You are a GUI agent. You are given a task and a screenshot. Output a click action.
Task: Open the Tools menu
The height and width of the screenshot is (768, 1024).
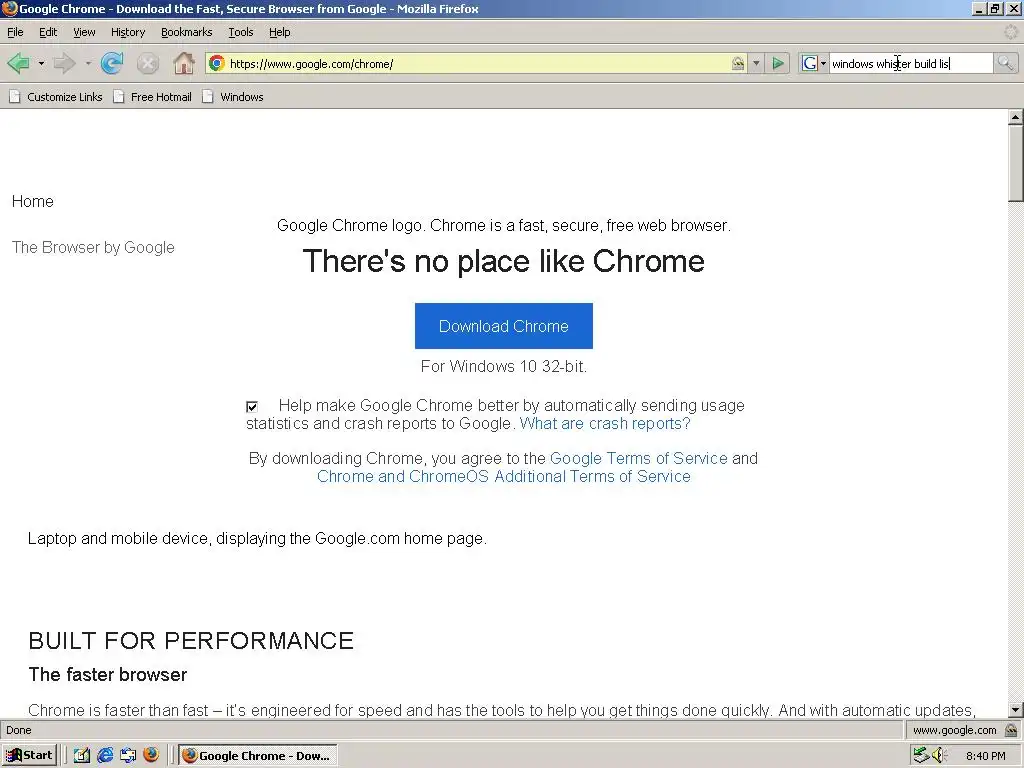tap(240, 32)
